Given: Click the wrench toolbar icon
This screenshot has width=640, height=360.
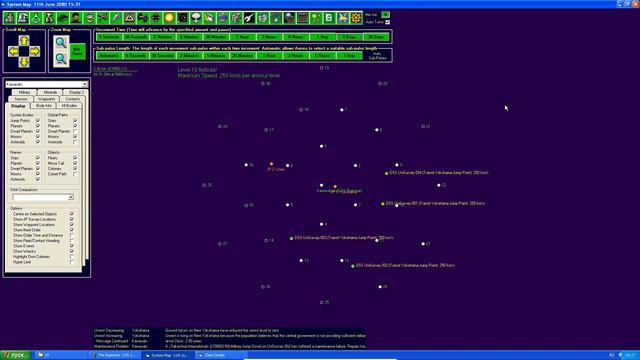Looking at the screenshot, I should pos(249,18).
